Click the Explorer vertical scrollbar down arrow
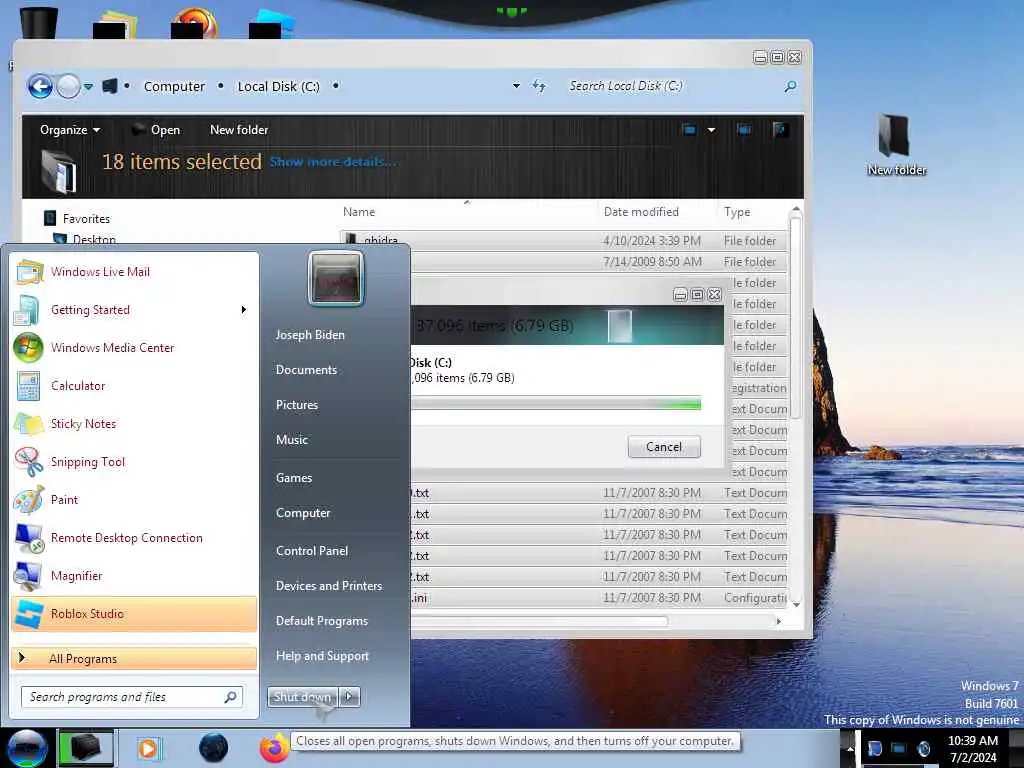Image resolution: width=1024 pixels, height=768 pixels. (x=796, y=605)
